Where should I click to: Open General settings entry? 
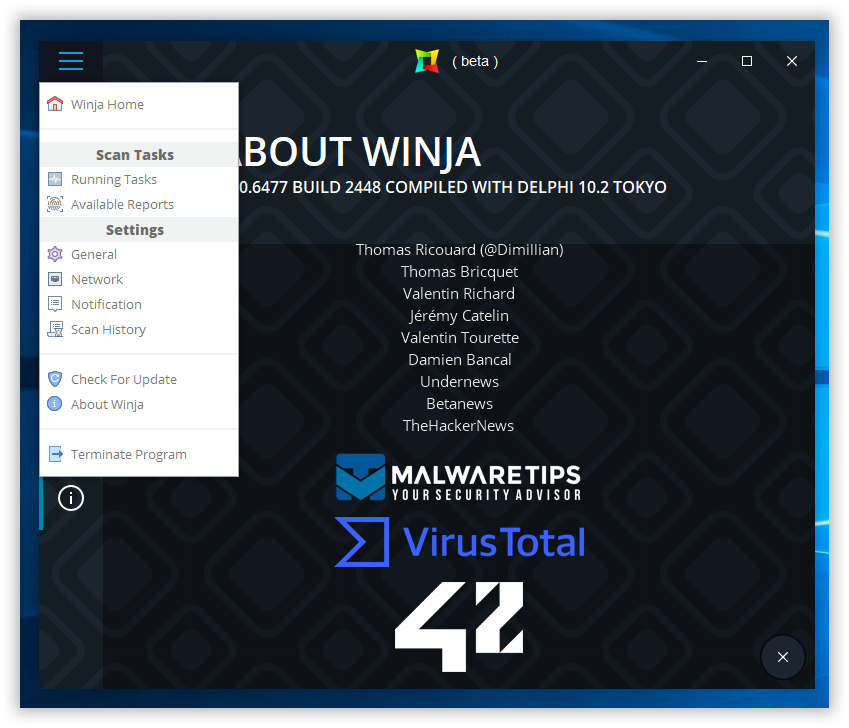tap(139, 254)
